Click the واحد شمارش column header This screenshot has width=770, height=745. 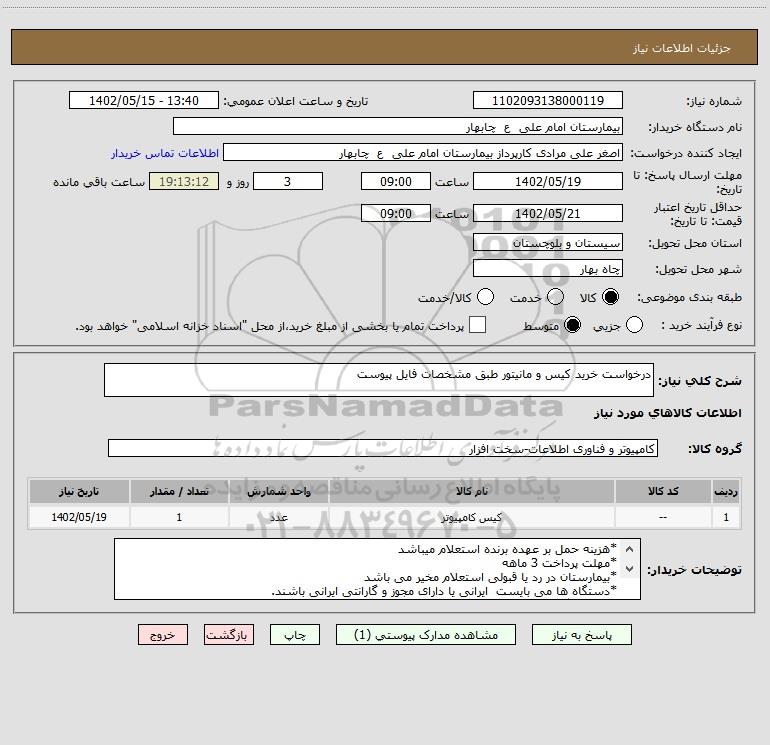(x=278, y=491)
